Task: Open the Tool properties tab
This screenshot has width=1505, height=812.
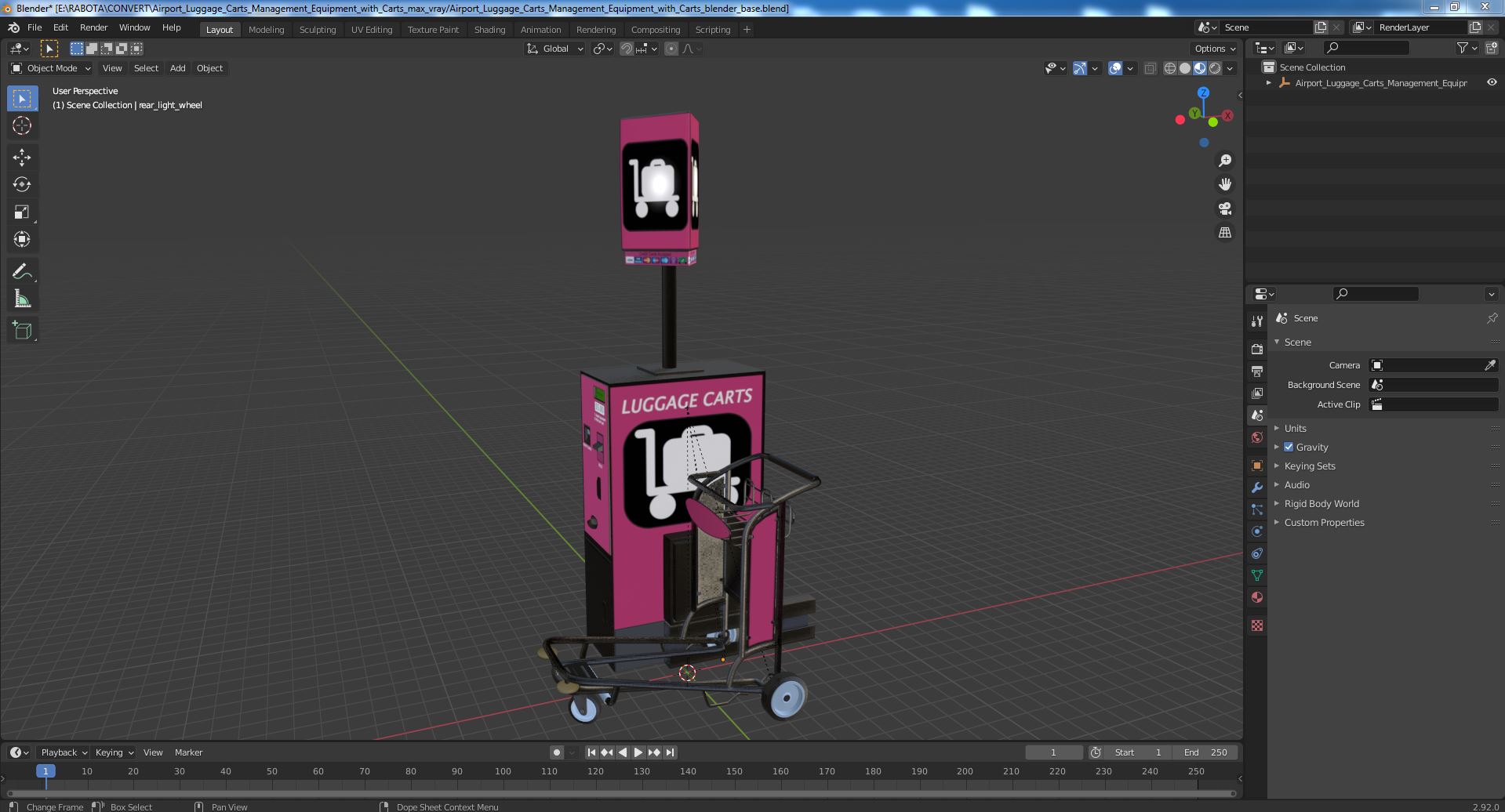Action: [1257, 321]
